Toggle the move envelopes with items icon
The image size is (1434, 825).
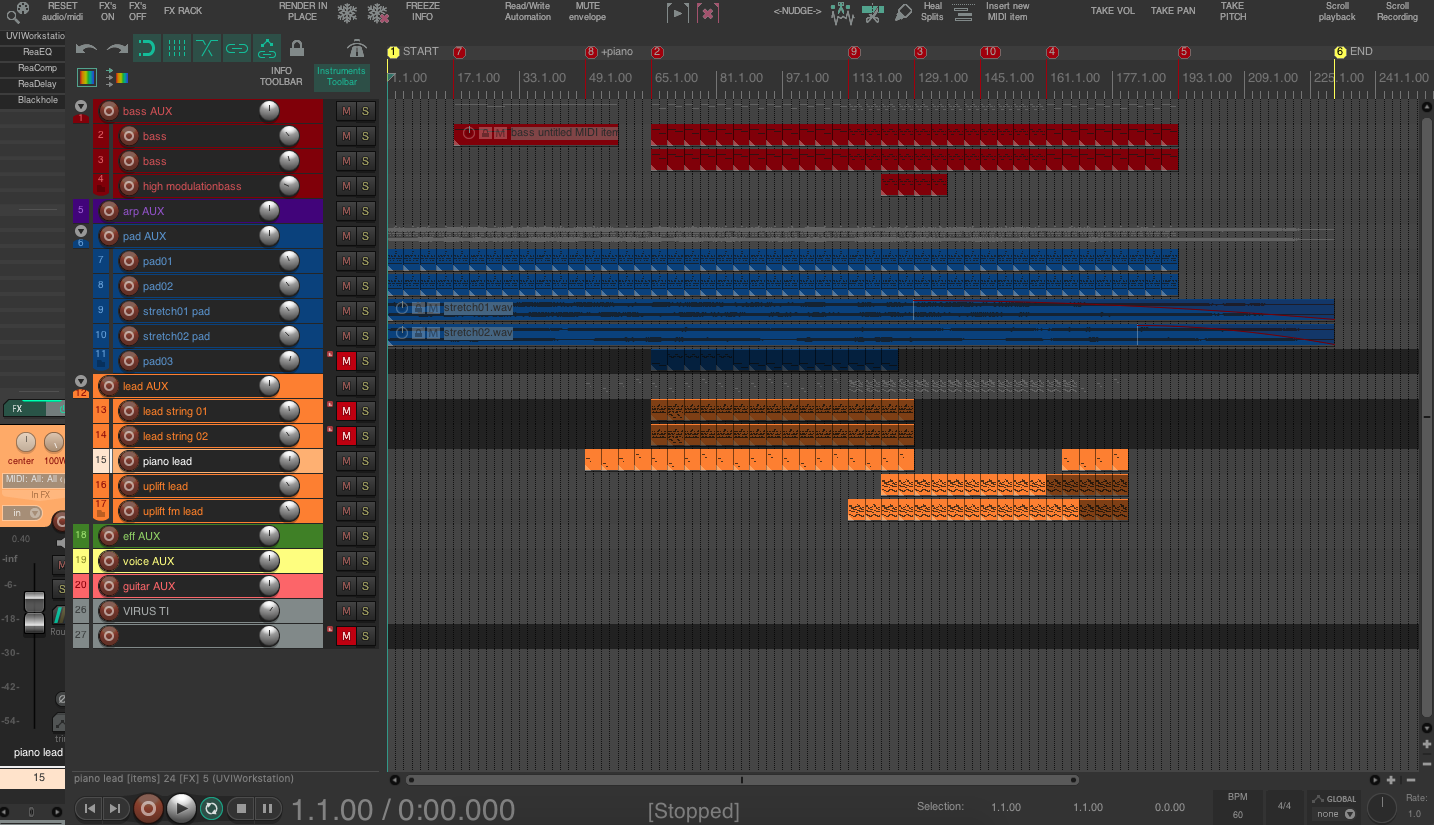tap(267, 47)
